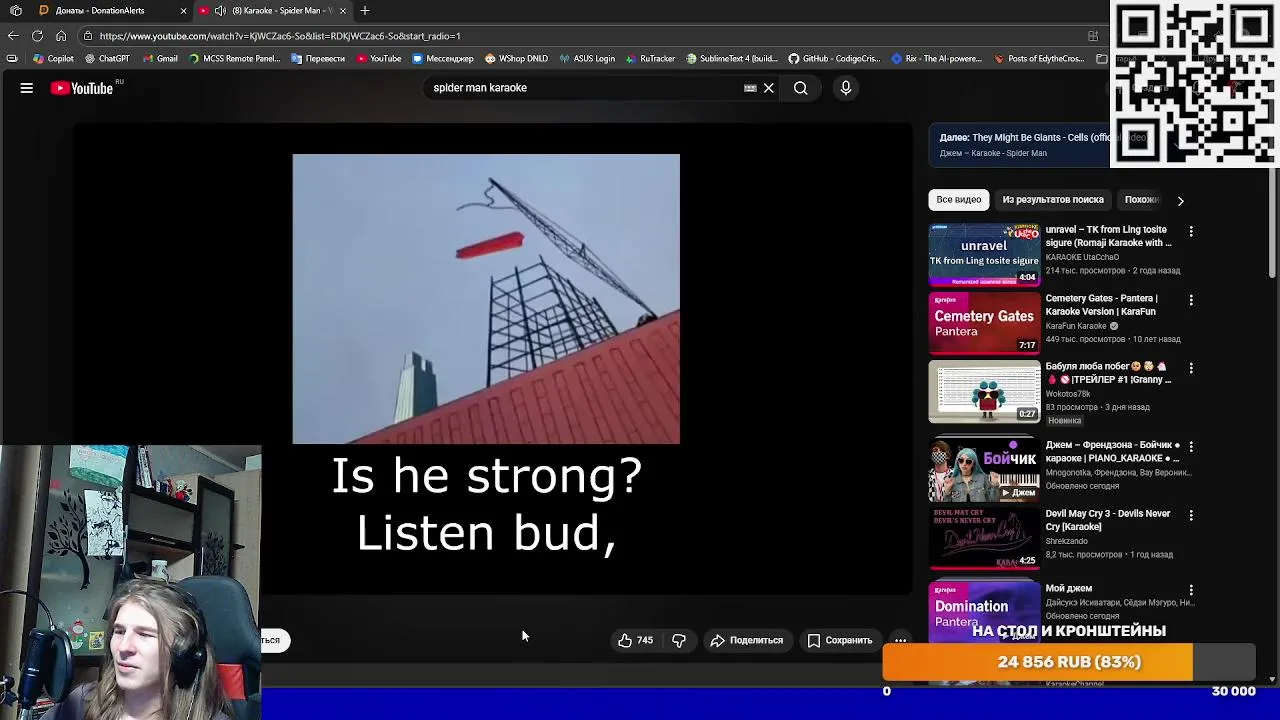Open the MCSS Remote Panel bookmark
The width and height of the screenshot is (1280, 720).
235,59
